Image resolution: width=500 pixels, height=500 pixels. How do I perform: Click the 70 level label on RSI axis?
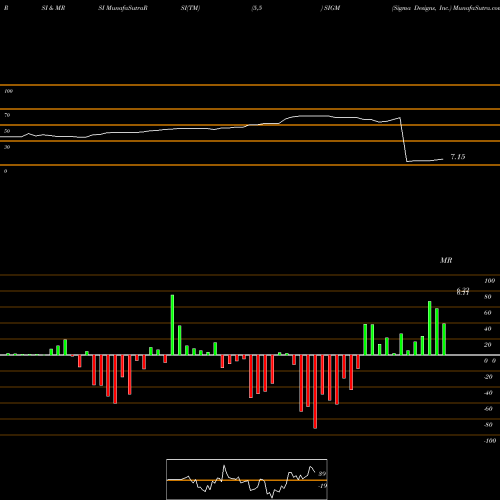click(x=7, y=115)
